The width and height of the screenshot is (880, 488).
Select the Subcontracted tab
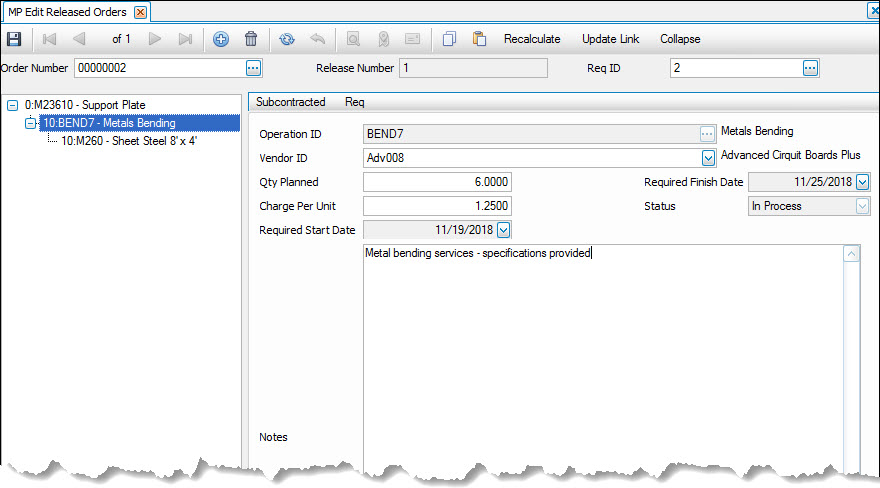coord(290,102)
